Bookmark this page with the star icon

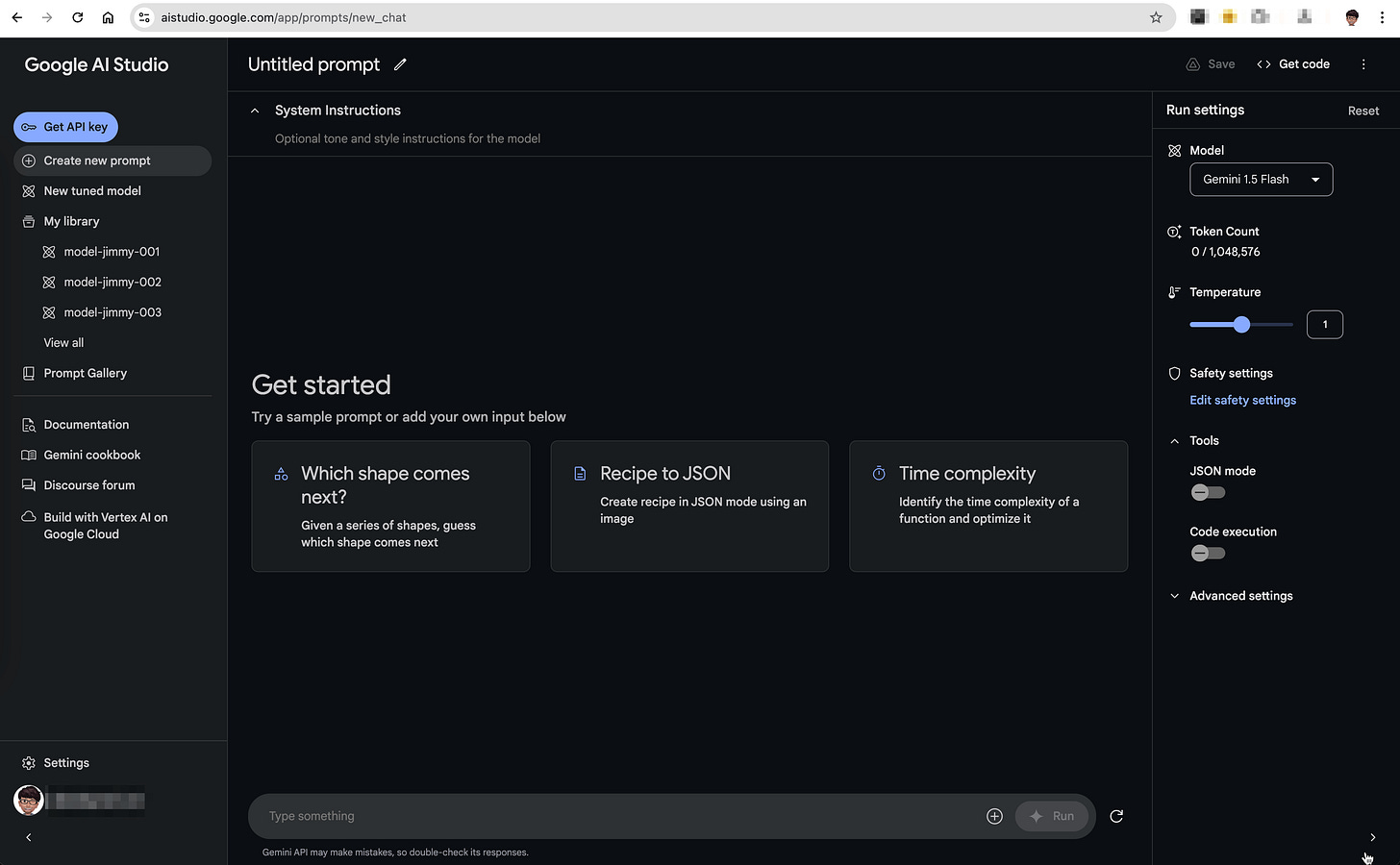pos(1156,17)
